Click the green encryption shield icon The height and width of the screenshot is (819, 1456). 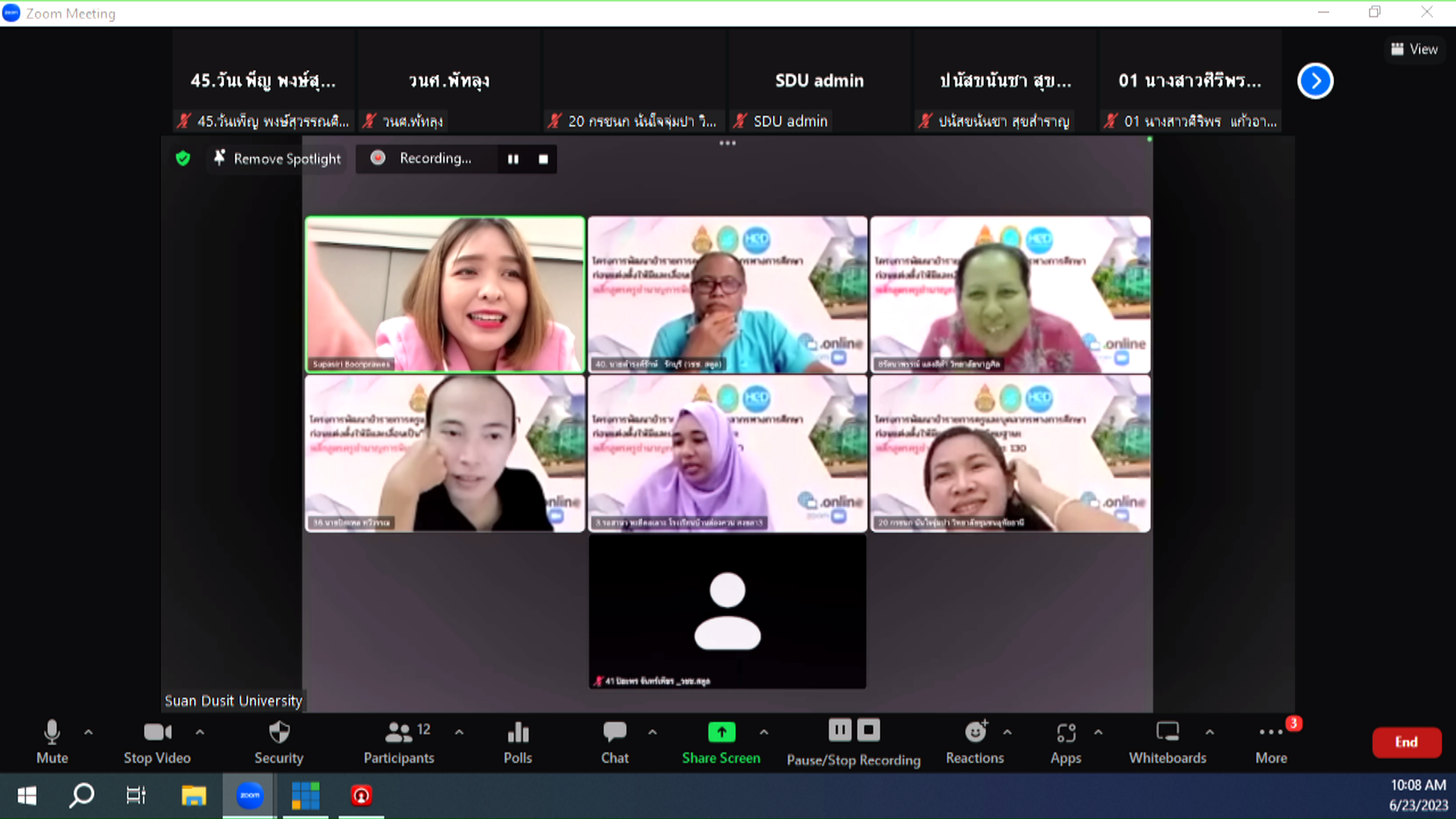[183, 158]
